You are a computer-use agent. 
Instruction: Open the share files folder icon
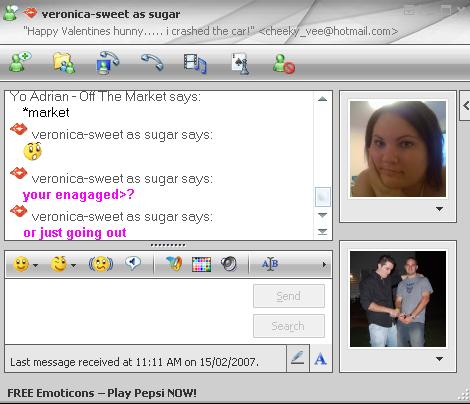(64, 63)
